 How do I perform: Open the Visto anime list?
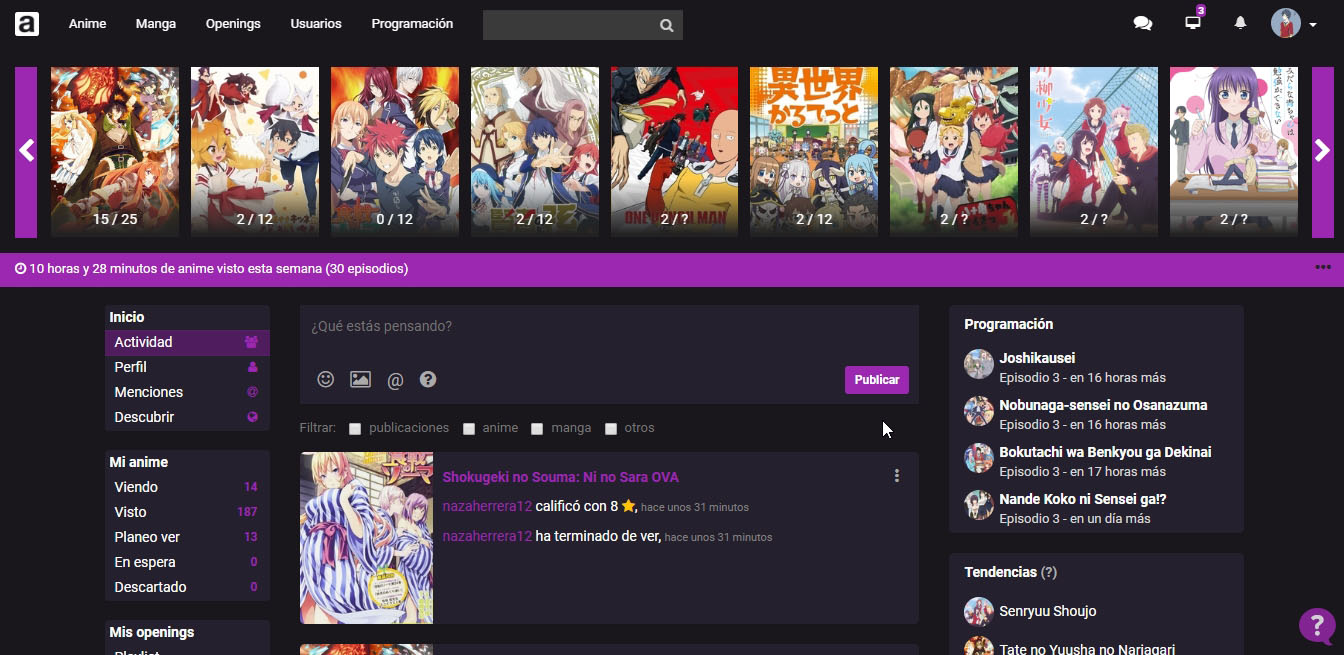[x=187, y=513]
